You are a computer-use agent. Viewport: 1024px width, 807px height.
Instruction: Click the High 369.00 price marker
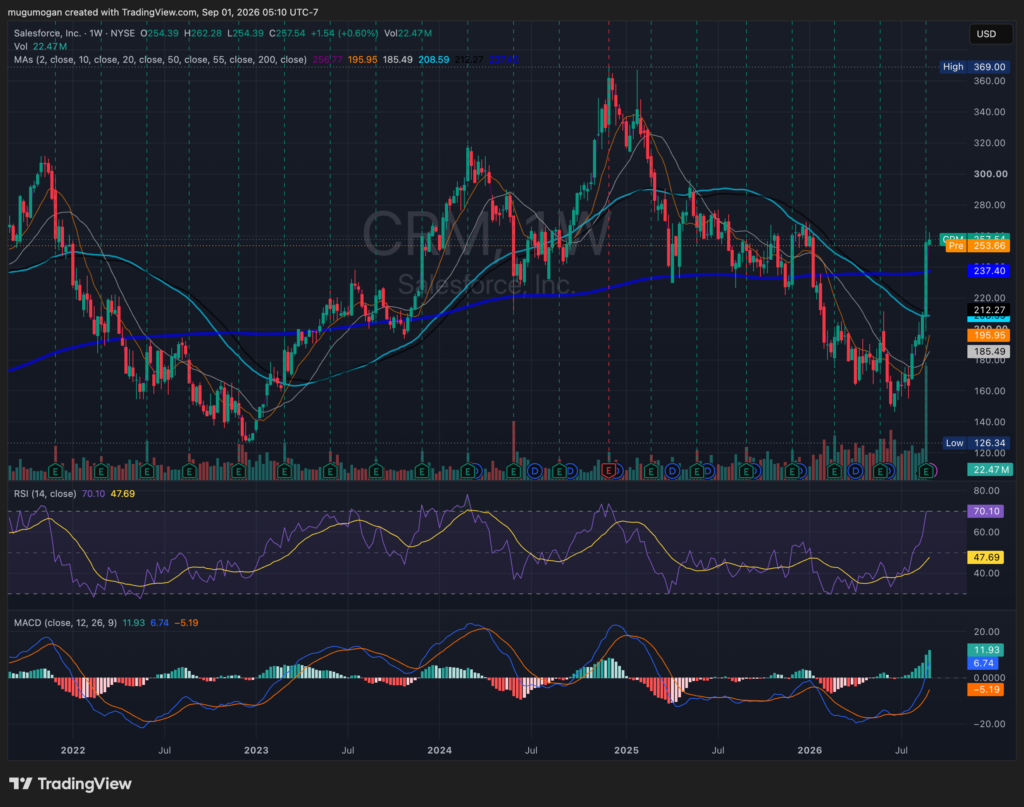point(973,67)
